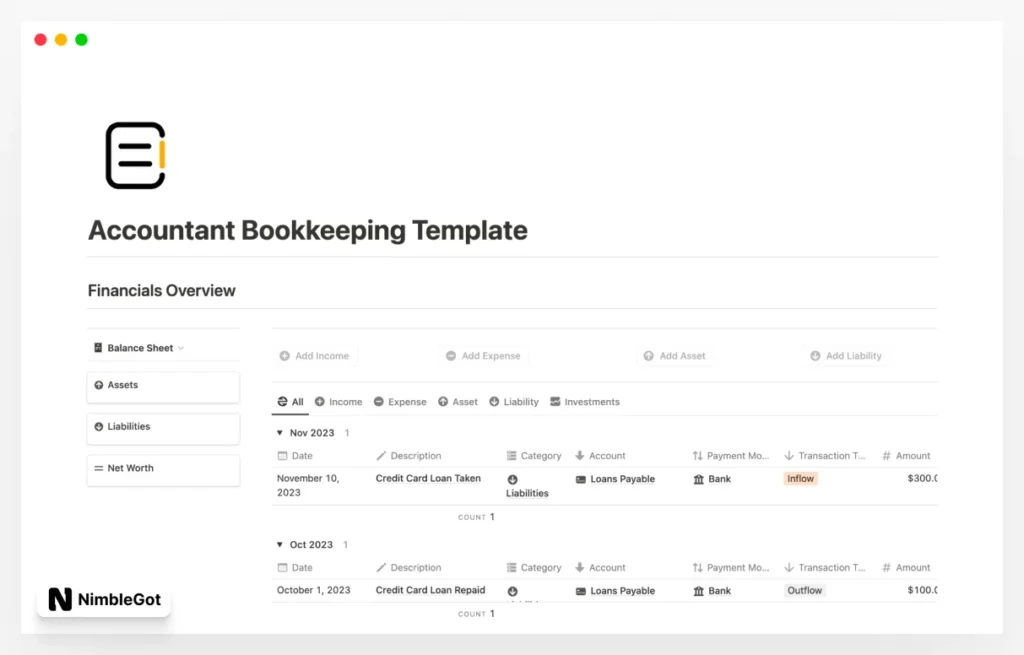Click the Investments chart icon on filter bar

pyautogui.click(x=554, y=401)
